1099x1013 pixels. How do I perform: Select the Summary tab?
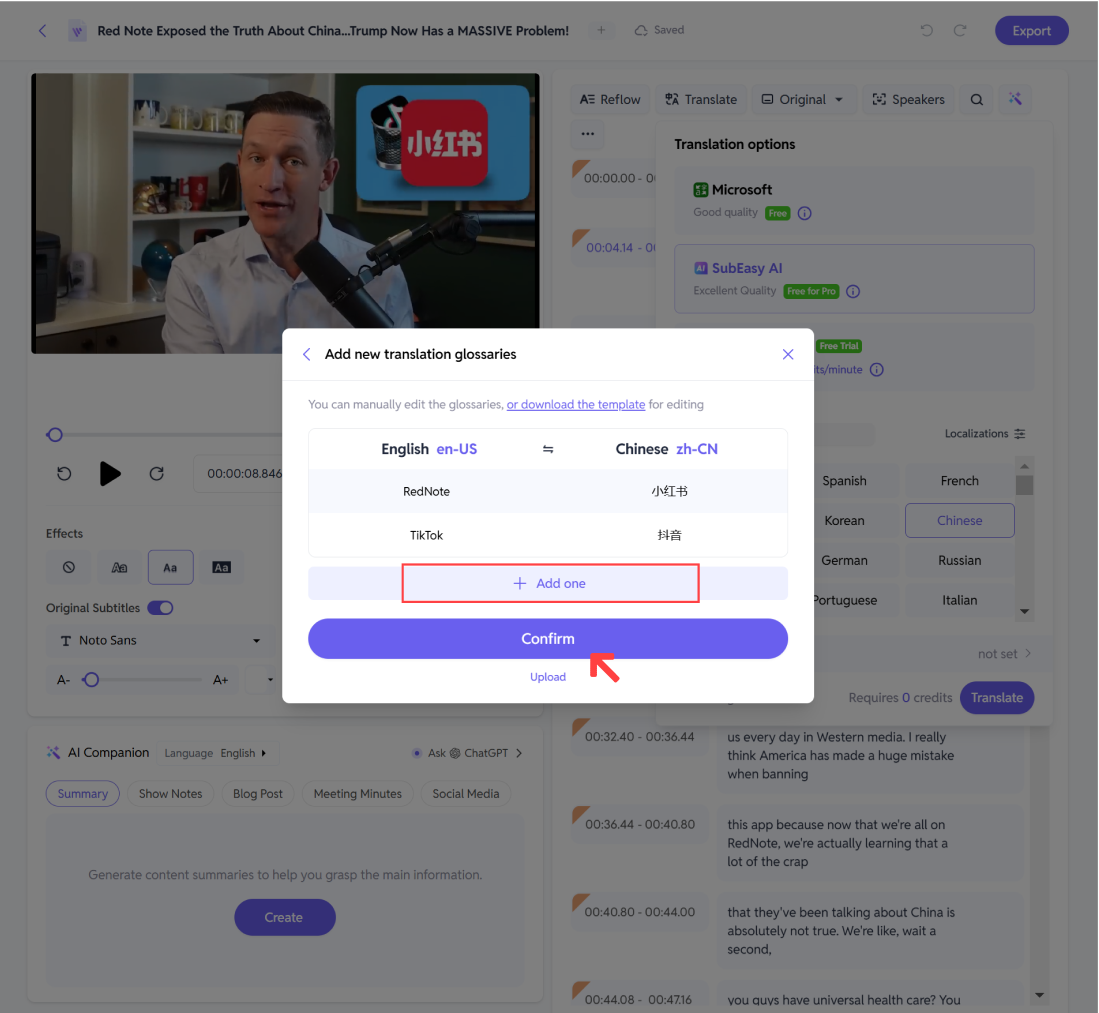coord(83,794)
